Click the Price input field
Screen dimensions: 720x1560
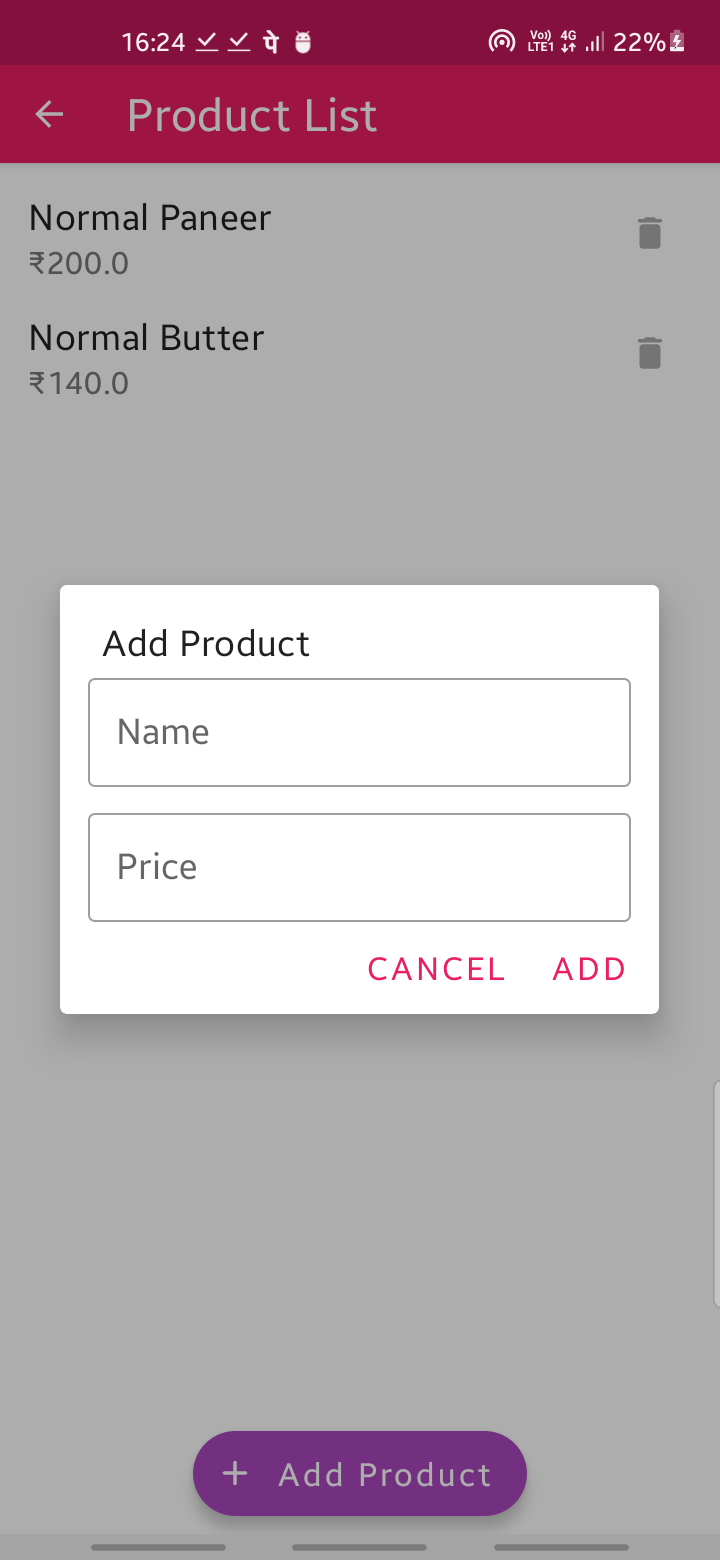[359, 867]
